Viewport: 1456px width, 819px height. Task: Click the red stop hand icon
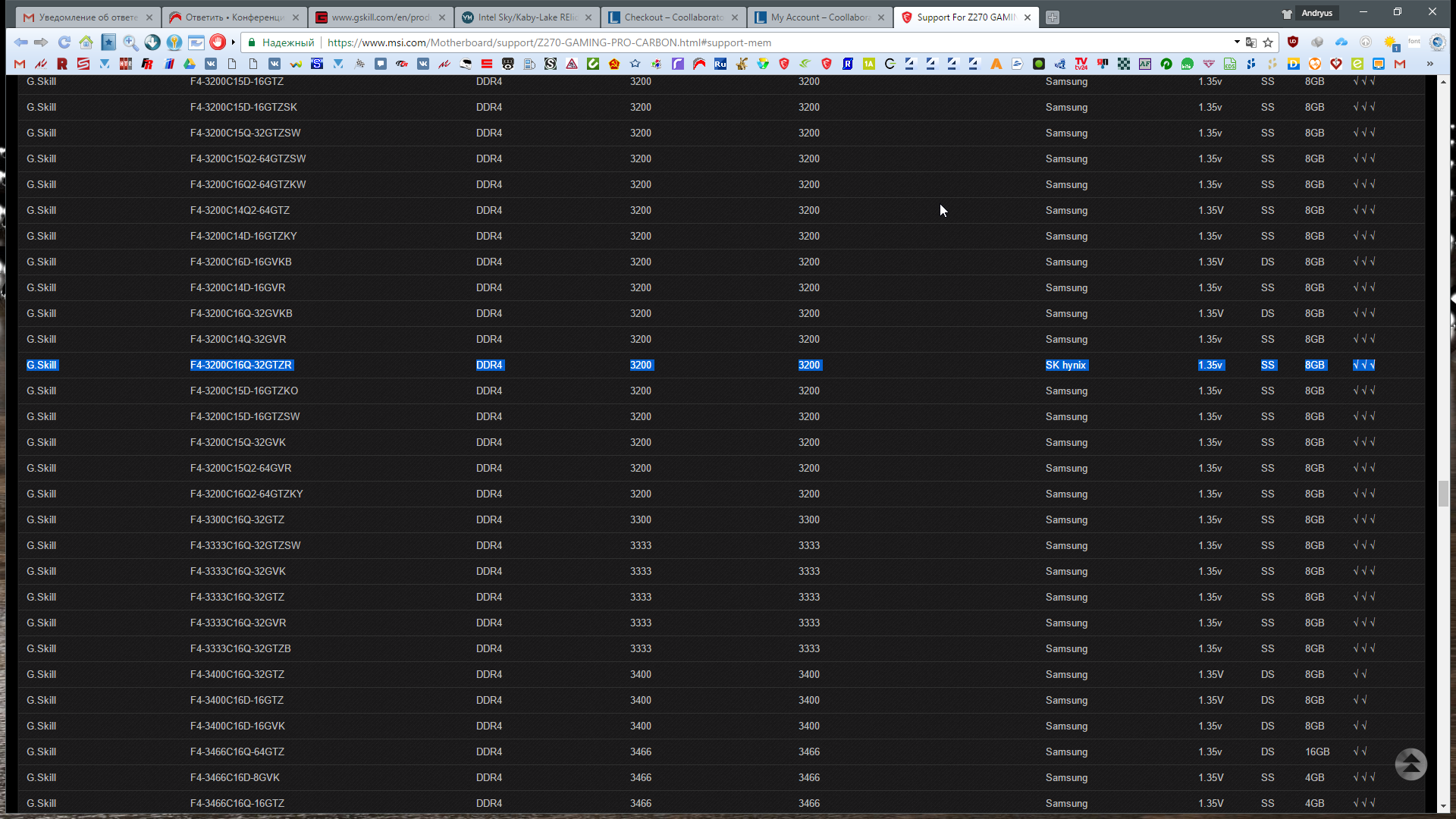[x=218, y=42]
